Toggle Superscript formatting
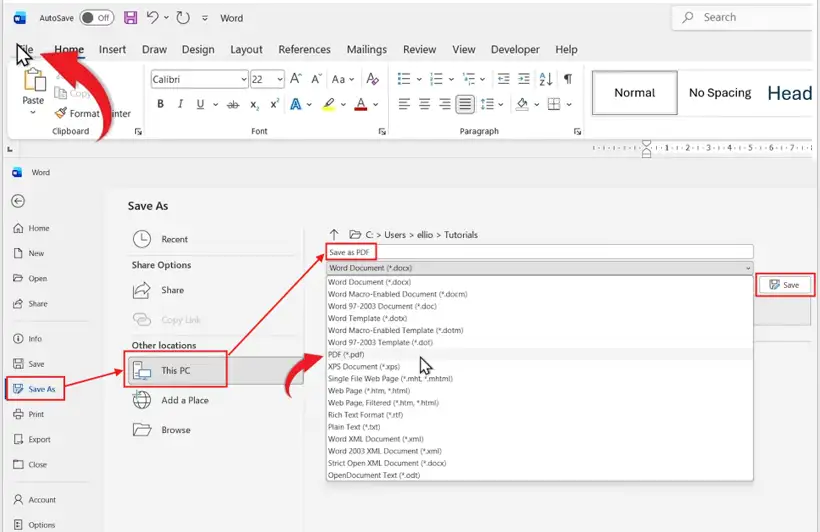The width and height of the screenshot is (820, 532). 274,104
